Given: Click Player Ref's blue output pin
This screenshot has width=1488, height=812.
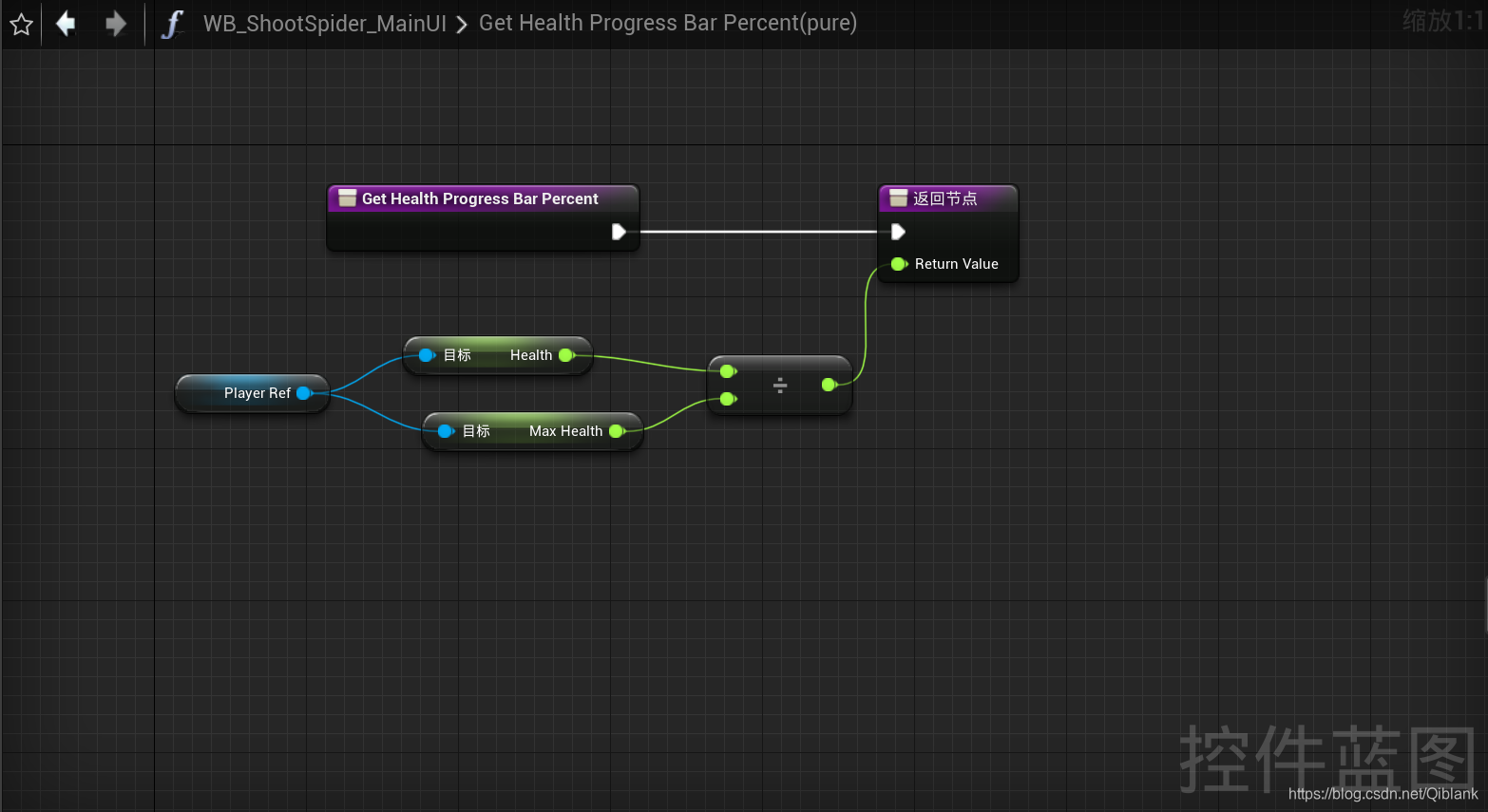Looking at the screenshot, I should point(304,393).
